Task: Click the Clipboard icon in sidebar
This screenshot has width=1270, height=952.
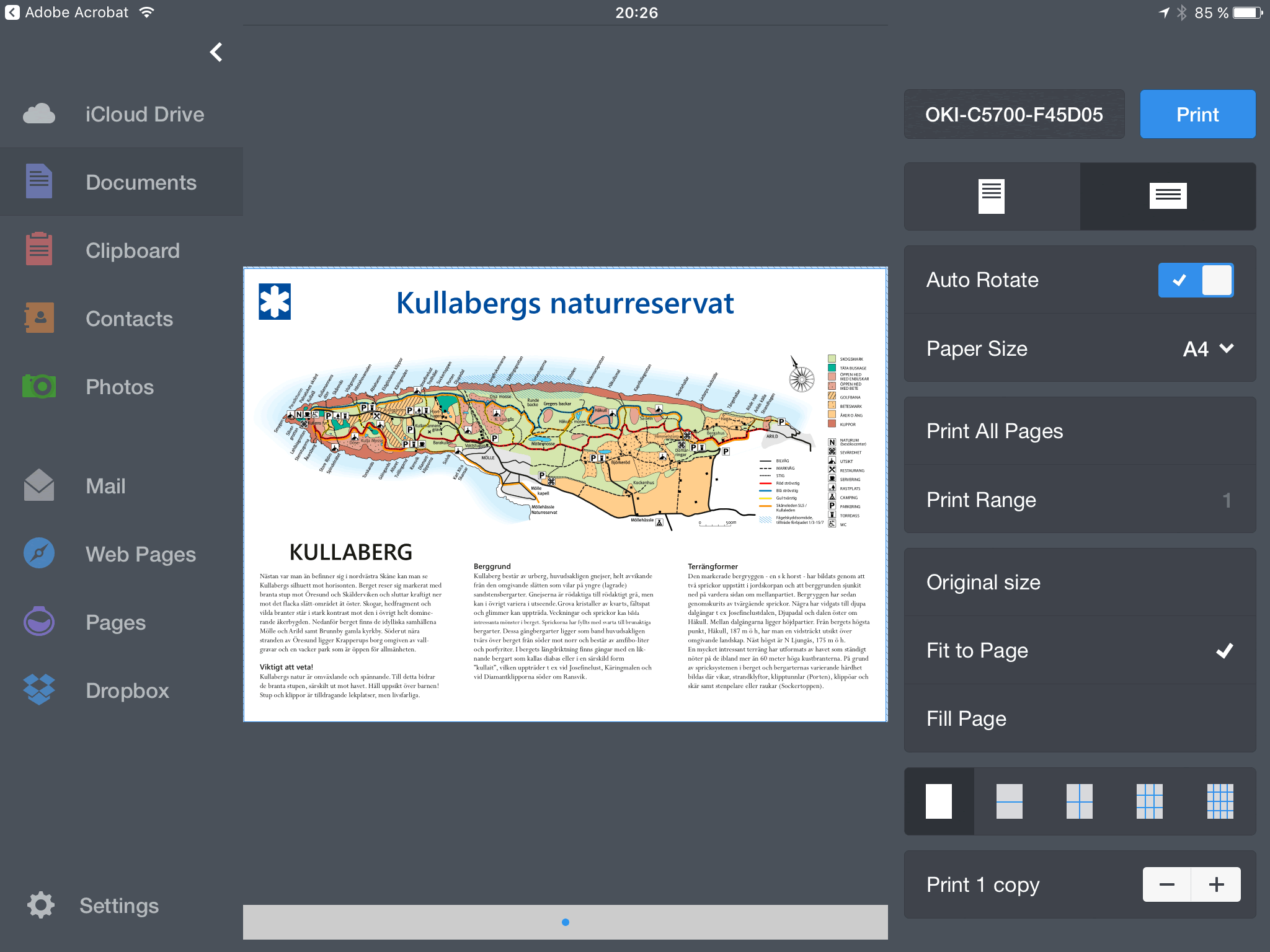Action: (x=39, y=250)
